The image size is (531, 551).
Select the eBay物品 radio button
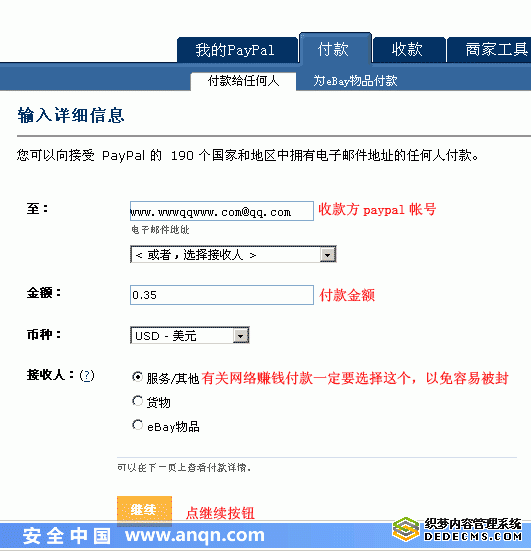[x=137, y=425]
